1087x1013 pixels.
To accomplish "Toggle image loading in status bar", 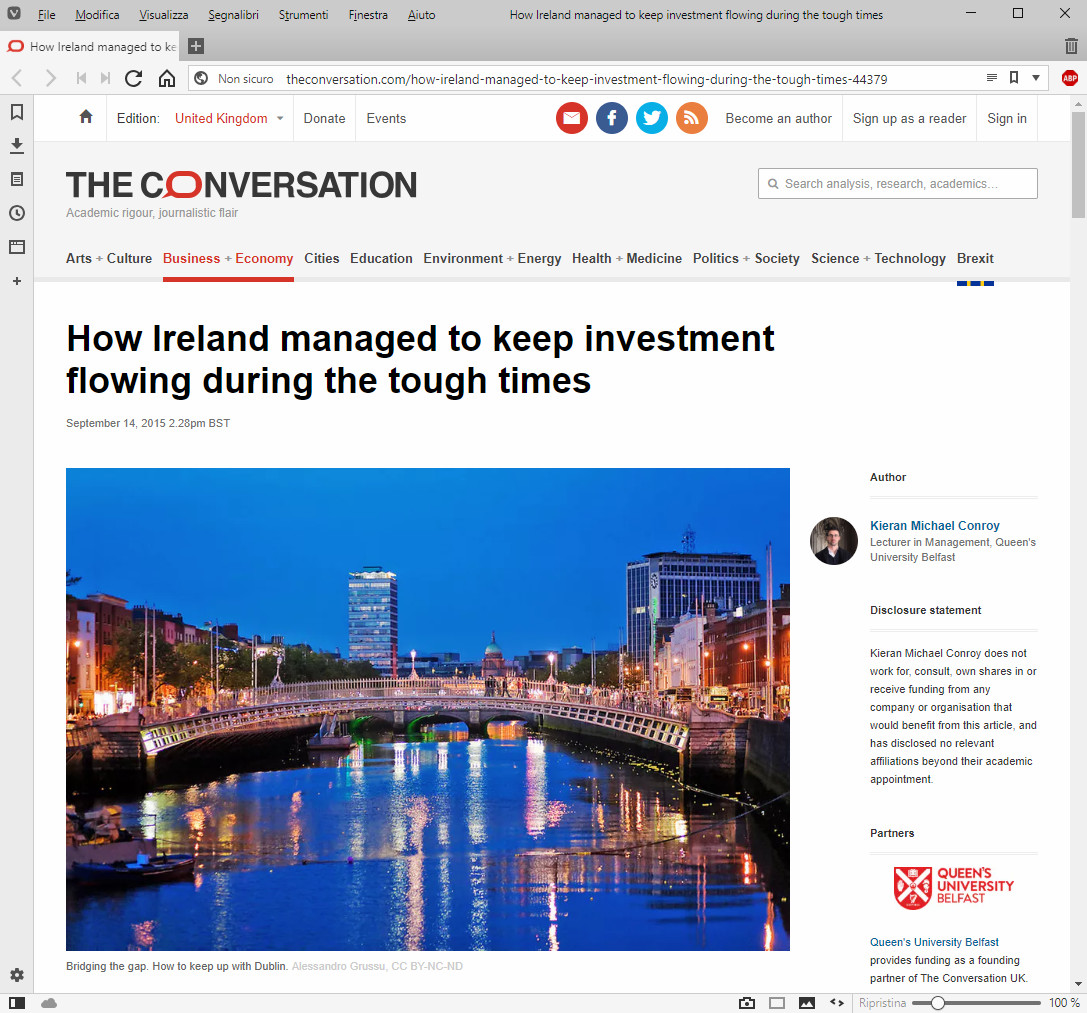I will click(x=807, y=1003).
